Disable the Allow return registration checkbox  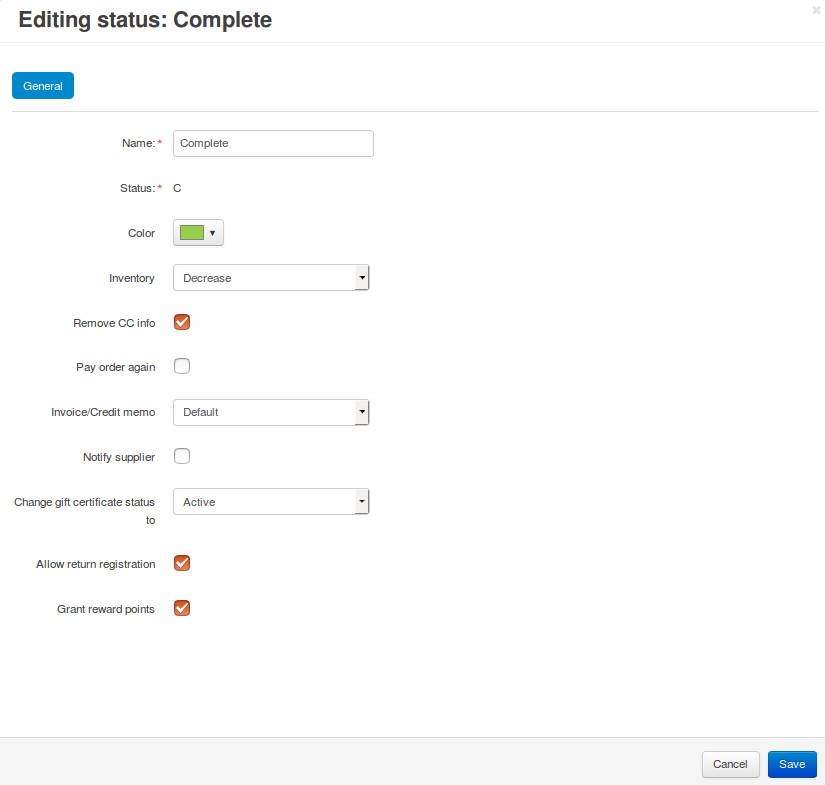182,563
